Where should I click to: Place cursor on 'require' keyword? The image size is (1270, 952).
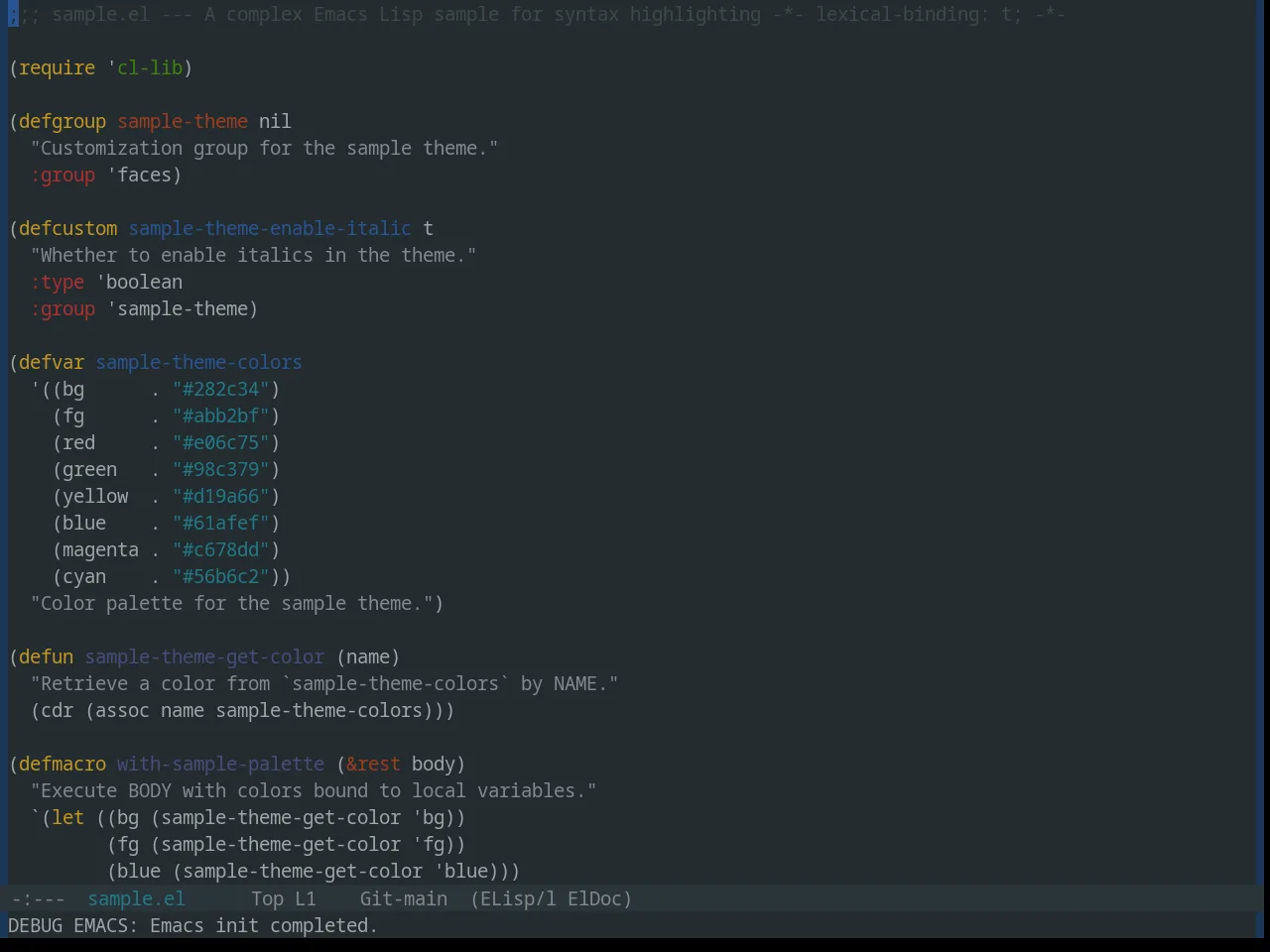58,67
